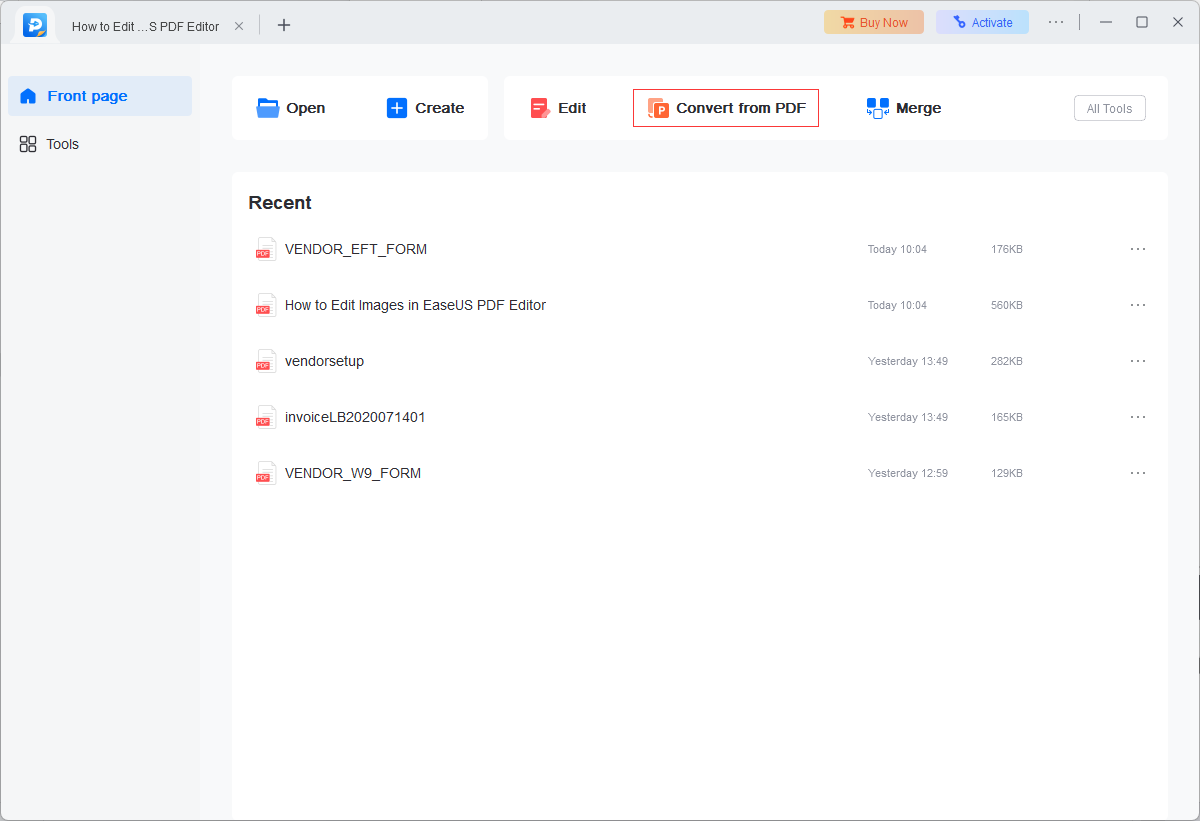The width and height of the screenshot is (1200, 821).
Task: Click the 176KB size of VENDOR_EFT_FORM
Action: point(1007,249)
